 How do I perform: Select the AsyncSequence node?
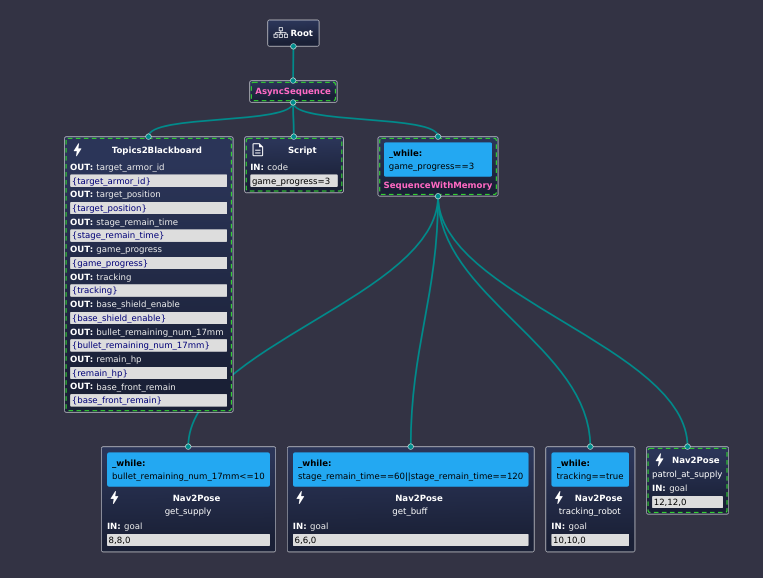pos(293,91)
